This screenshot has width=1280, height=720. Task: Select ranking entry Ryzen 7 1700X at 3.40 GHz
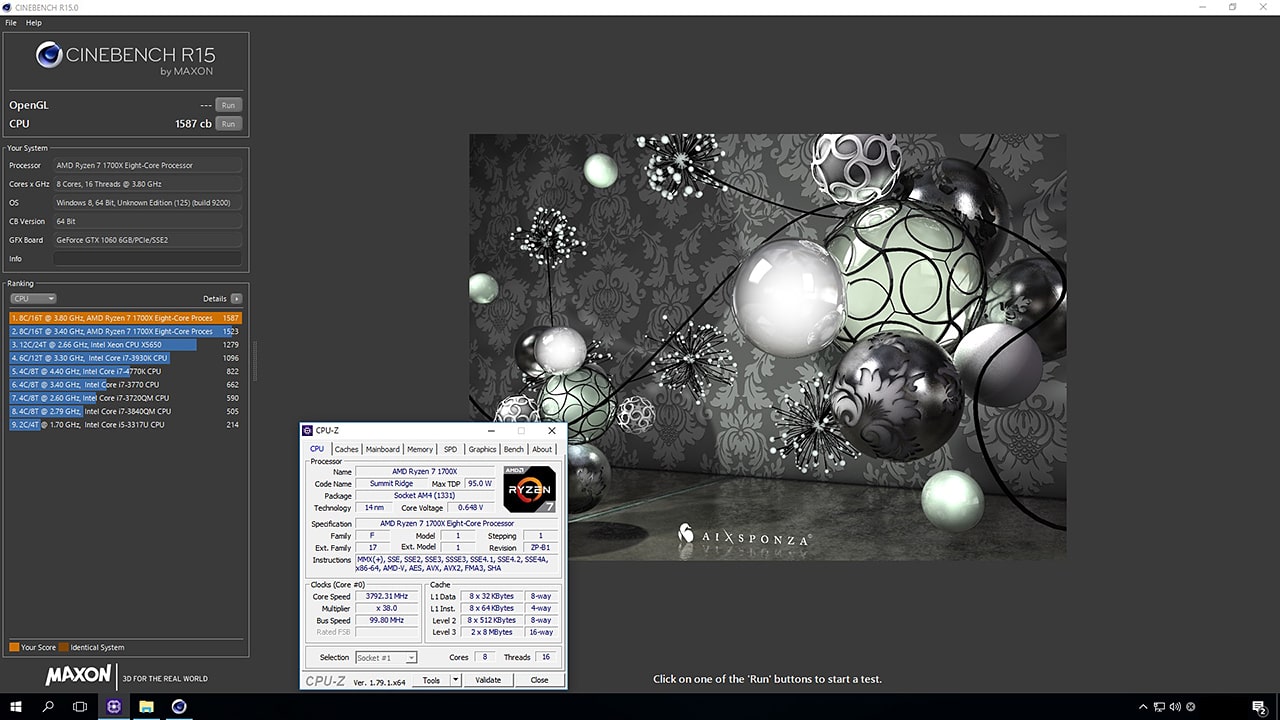point(126,331)
